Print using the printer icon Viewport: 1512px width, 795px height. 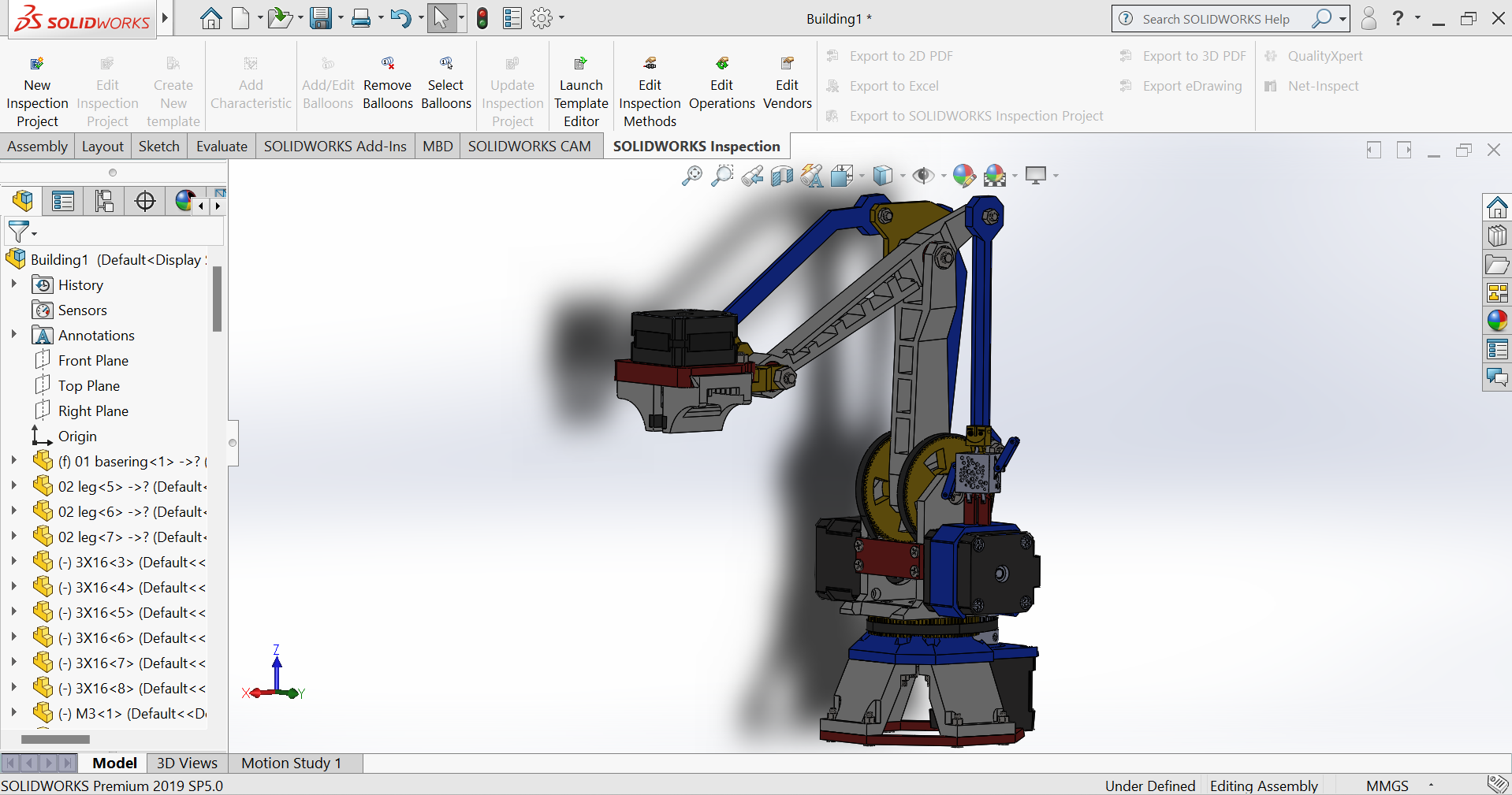click(361, 18)
